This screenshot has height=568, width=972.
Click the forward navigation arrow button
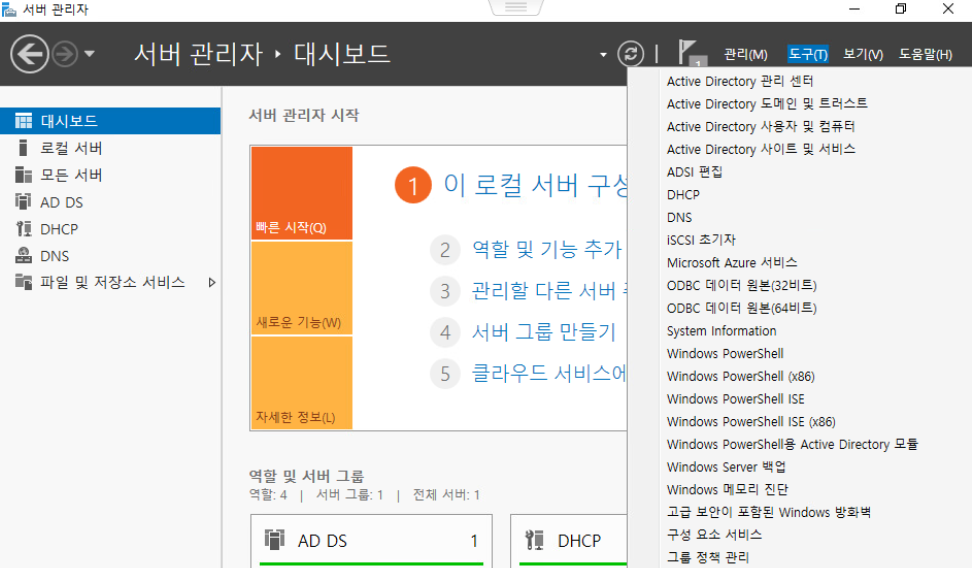point(64,54)
